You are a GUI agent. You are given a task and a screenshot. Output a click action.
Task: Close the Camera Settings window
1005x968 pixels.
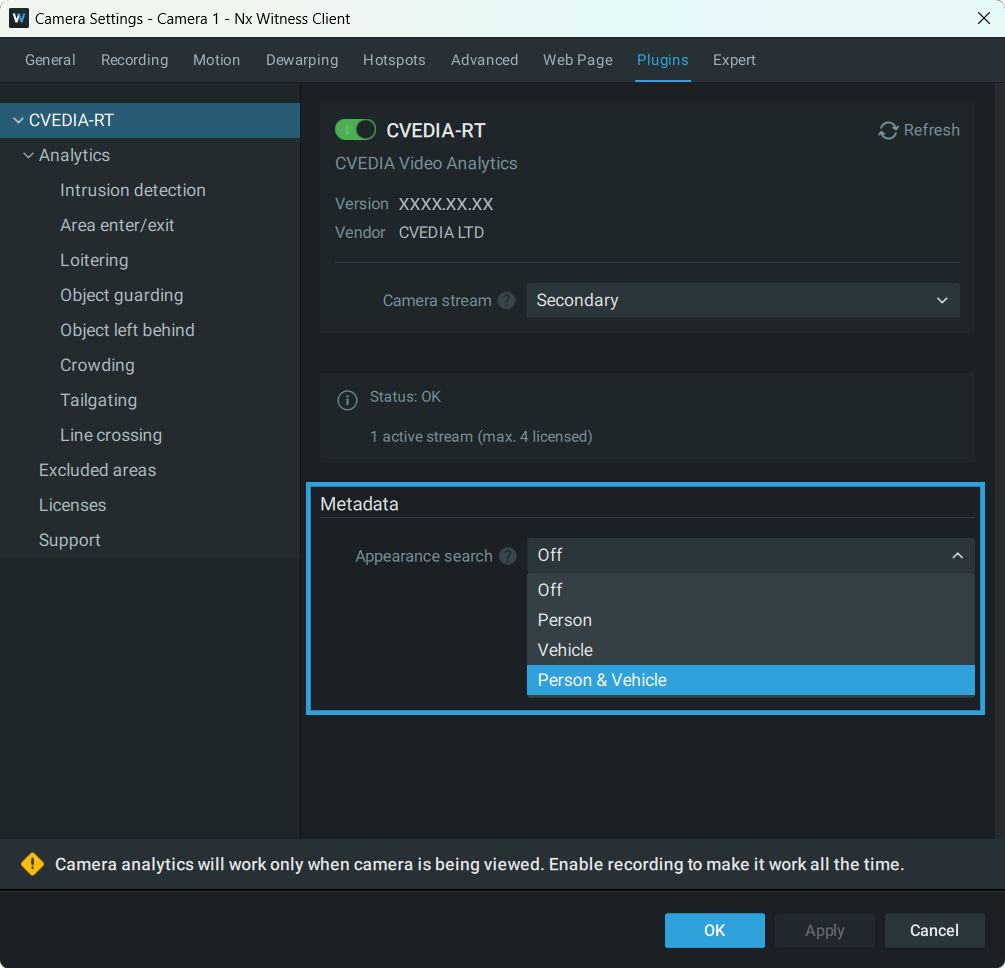(984, 18)
